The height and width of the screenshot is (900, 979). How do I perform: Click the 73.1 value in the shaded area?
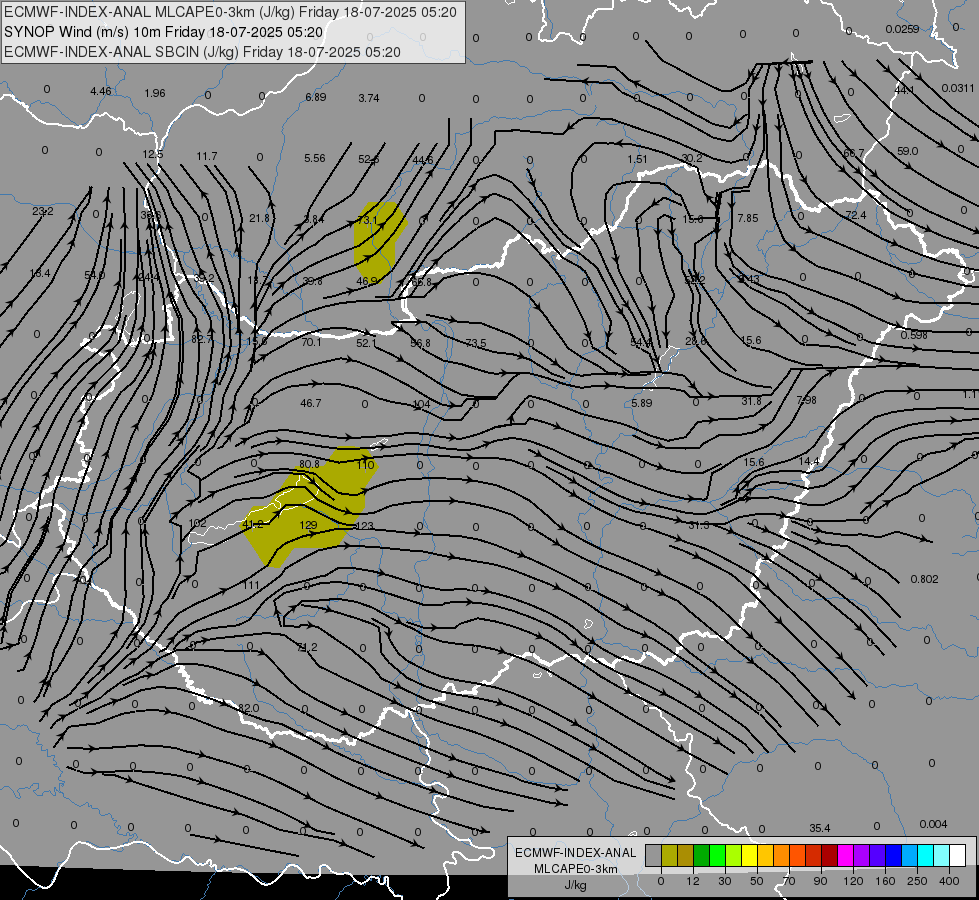click(367, 220)
